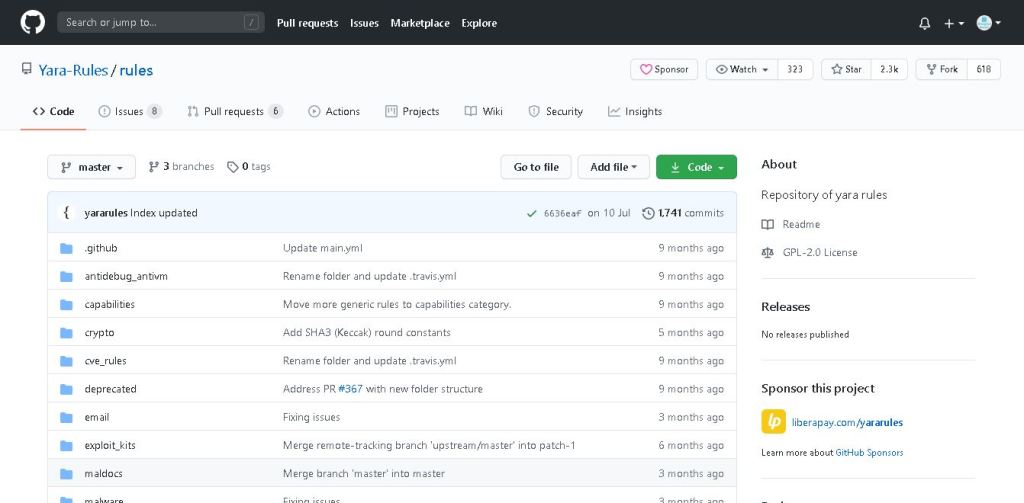Open the green Code dropdown
Image resolution: width=1024 pixels, height=503 pixels.
click(696, 167)
